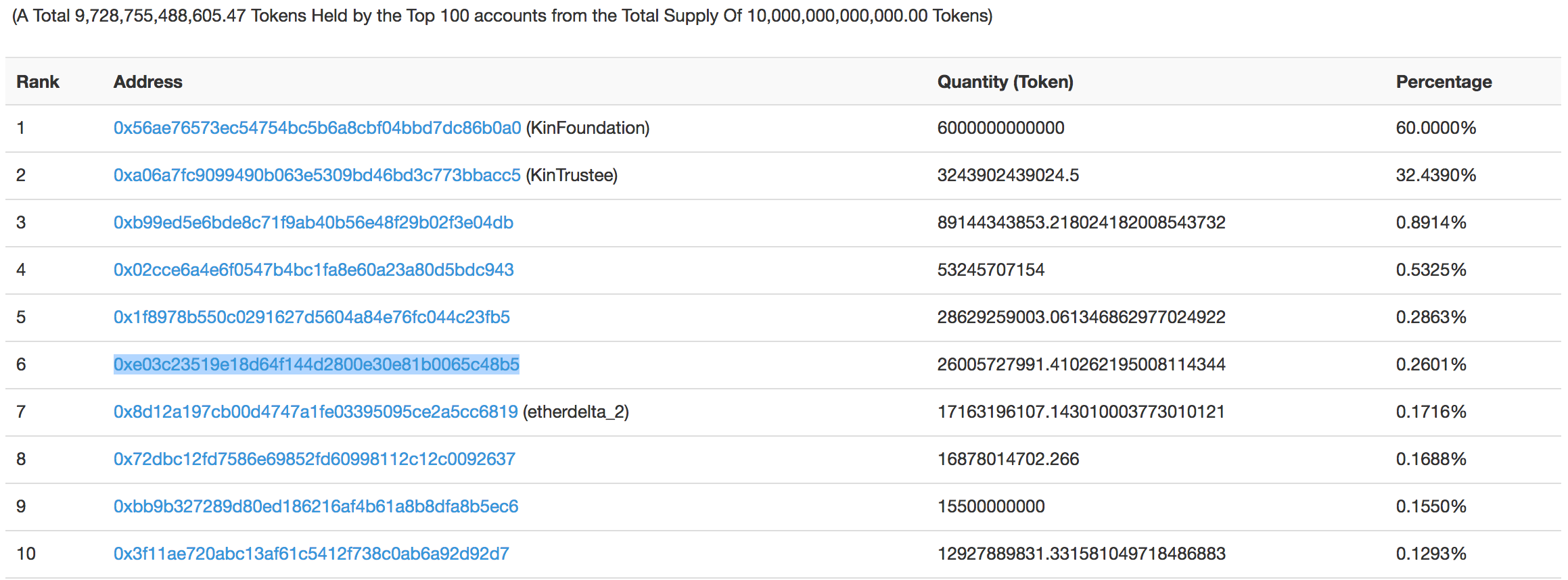Open address link 0x72dbc12fd7586e69852f...

coord(315,459)
